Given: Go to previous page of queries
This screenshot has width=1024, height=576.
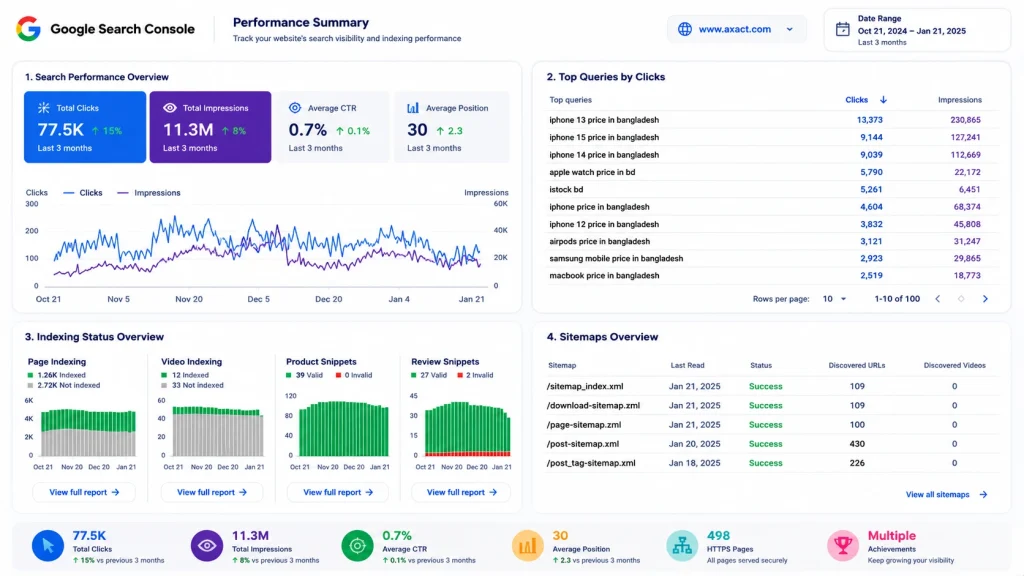Looking at the screenshot, I should 938,299.
